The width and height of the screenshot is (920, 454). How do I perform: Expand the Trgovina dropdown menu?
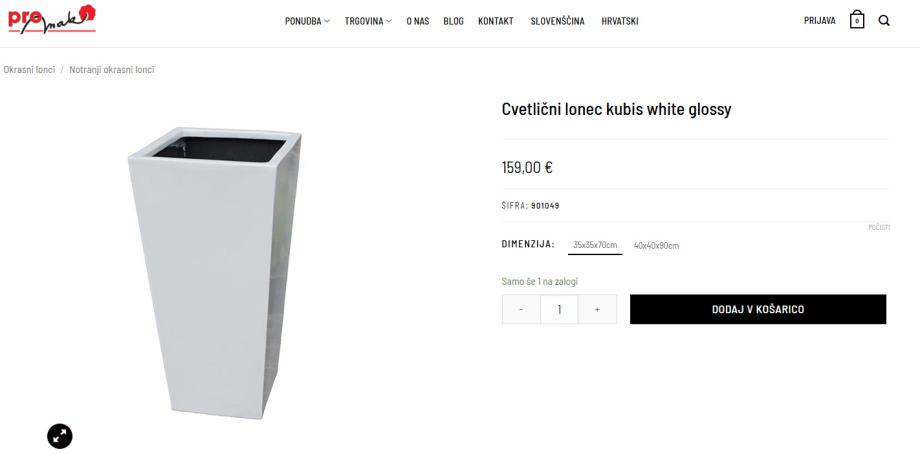coord(368,21)
